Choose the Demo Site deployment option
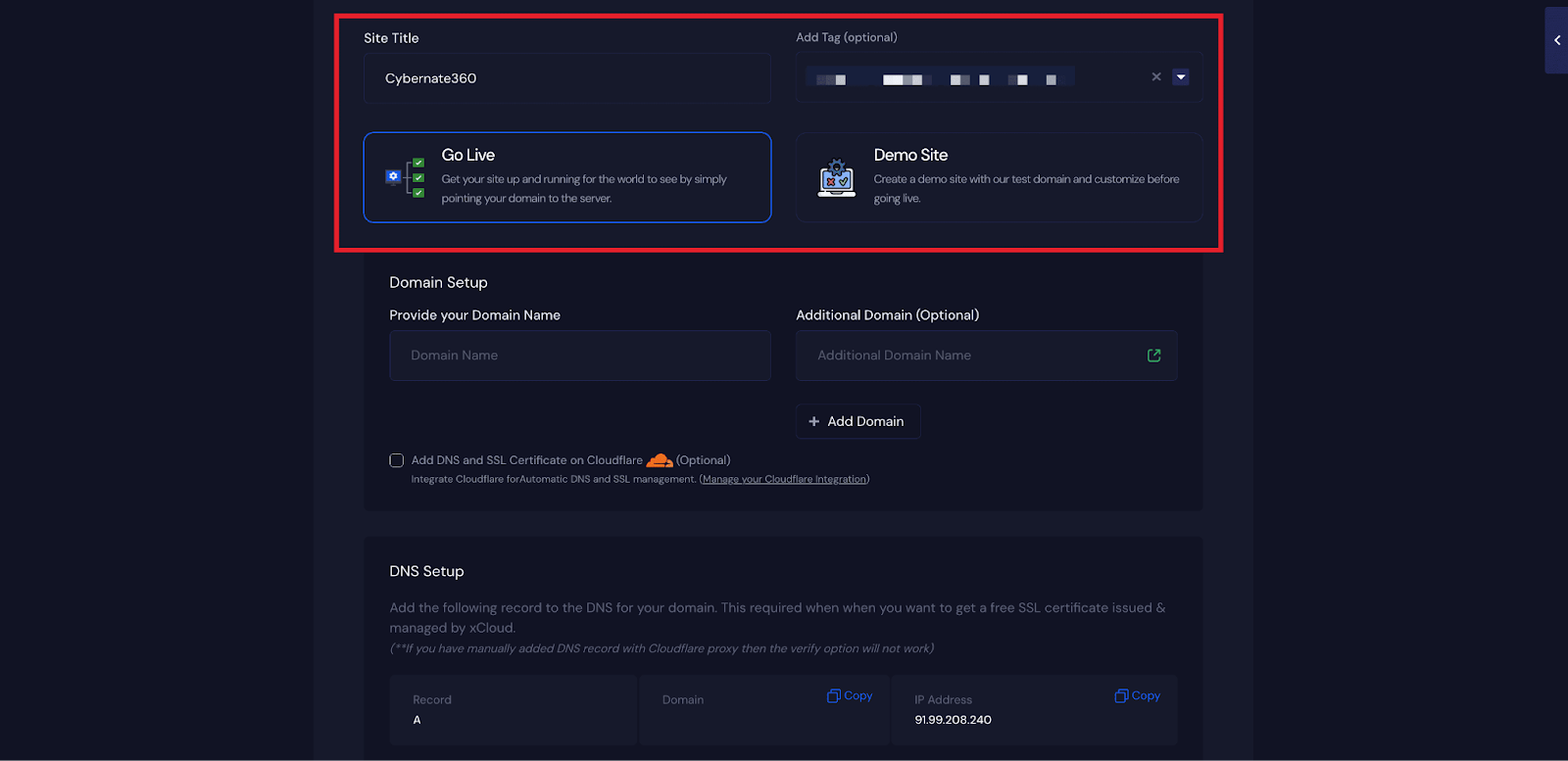This screenshot has height=761, width=1568. [999, 177]
